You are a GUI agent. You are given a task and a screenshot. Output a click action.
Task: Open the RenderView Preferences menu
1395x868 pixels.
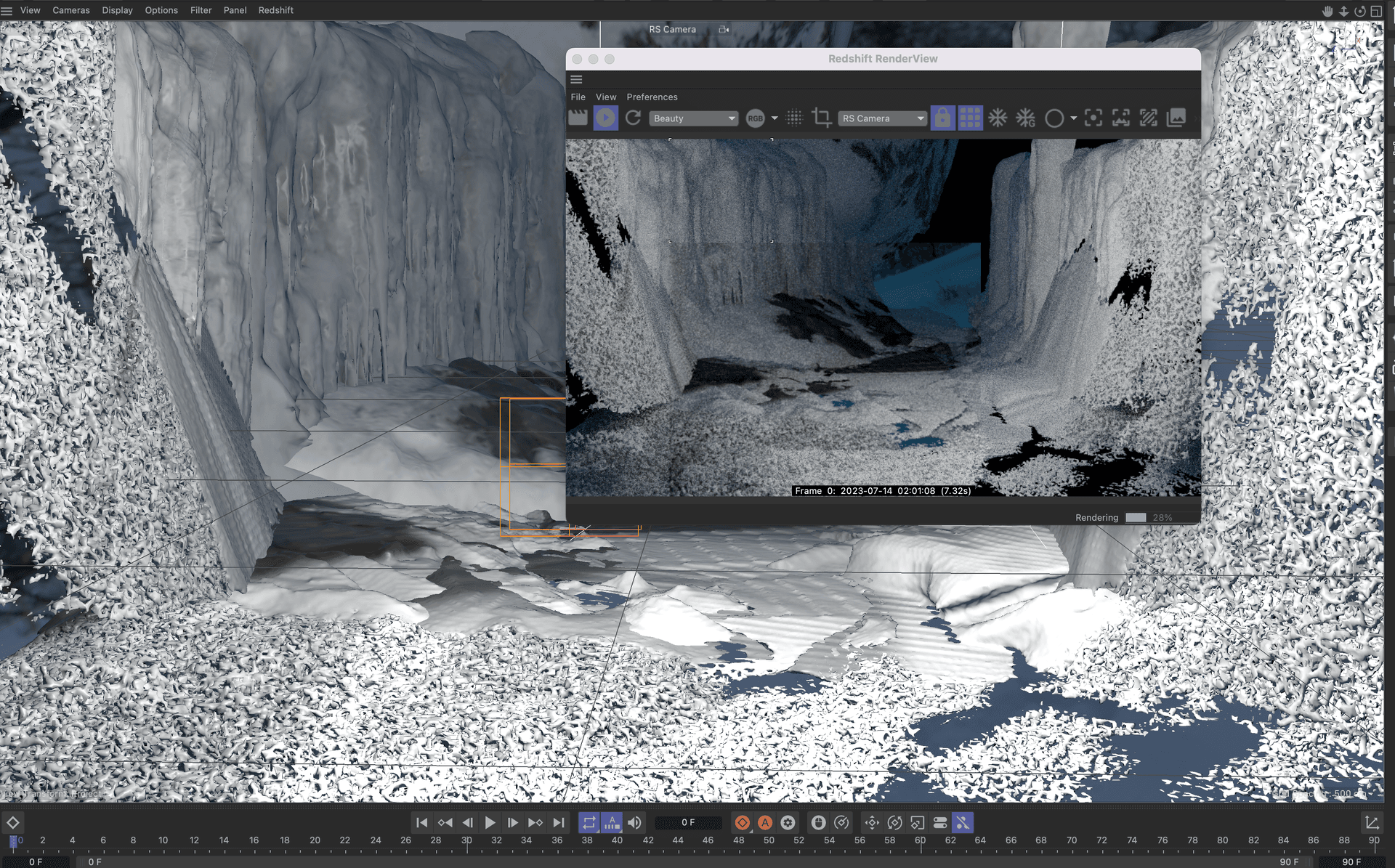click(x=652, y=97)
